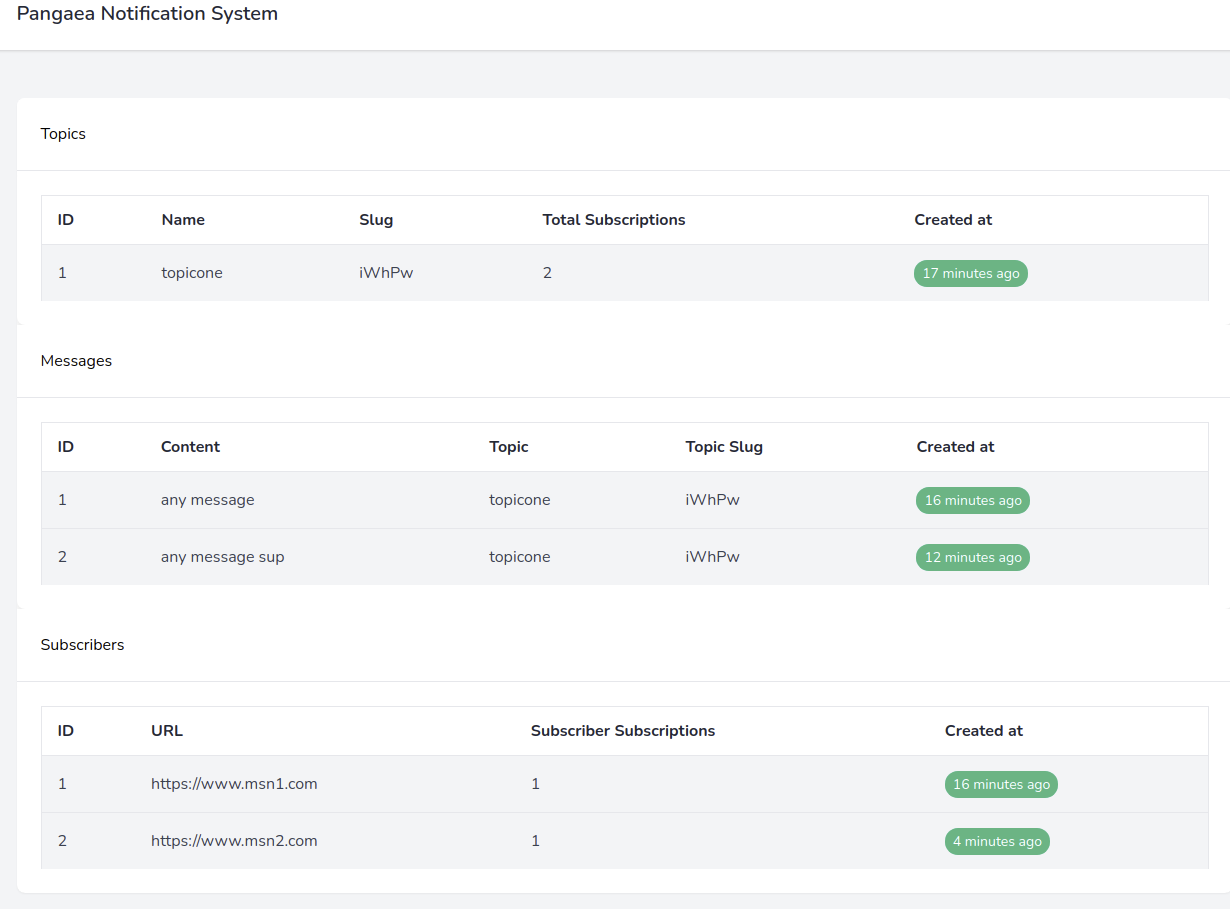
Task: Select the Subscribers section header
Action: 82,644
